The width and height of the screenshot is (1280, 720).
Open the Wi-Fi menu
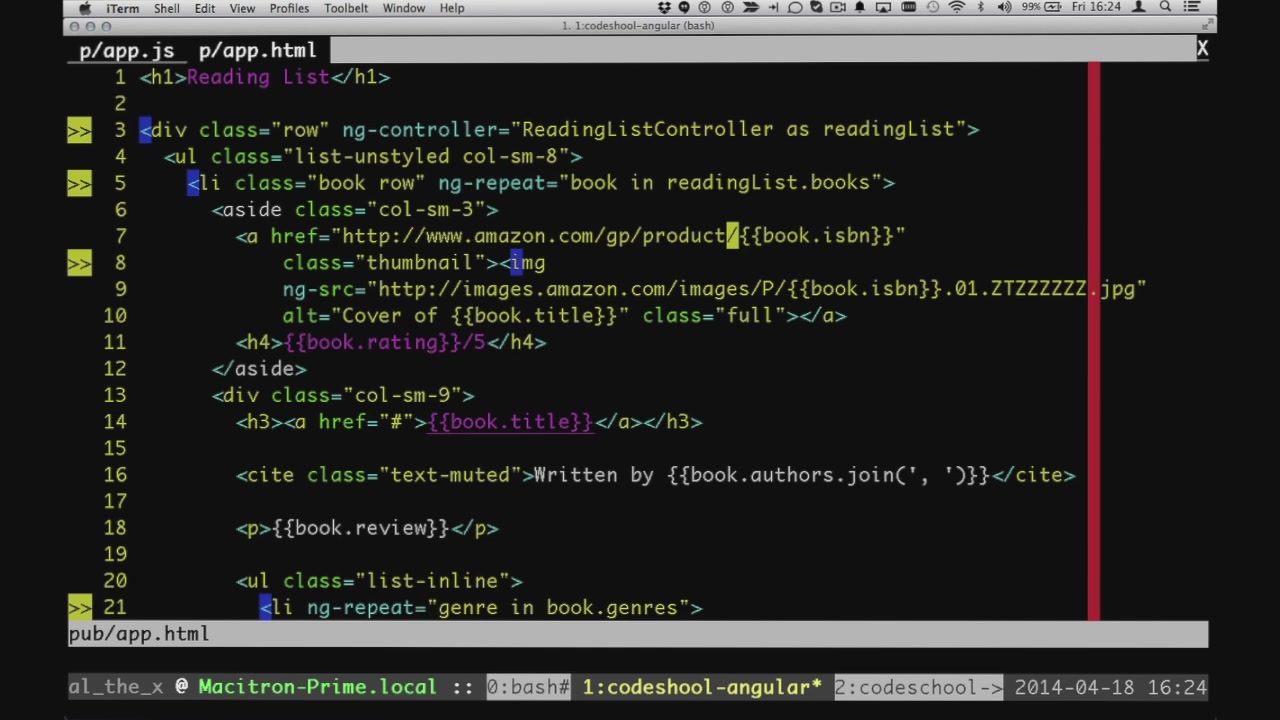click(956, 8)
